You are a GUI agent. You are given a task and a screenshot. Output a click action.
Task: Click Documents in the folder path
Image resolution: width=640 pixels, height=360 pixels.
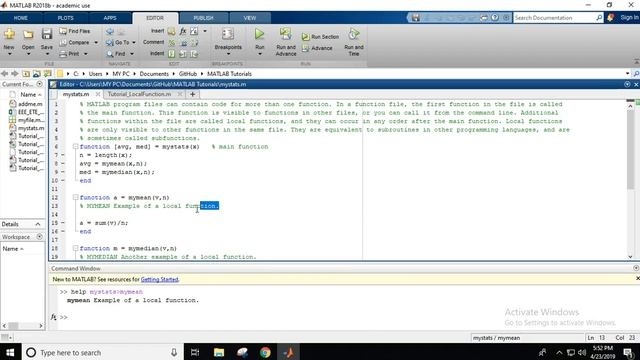point(154,74)
